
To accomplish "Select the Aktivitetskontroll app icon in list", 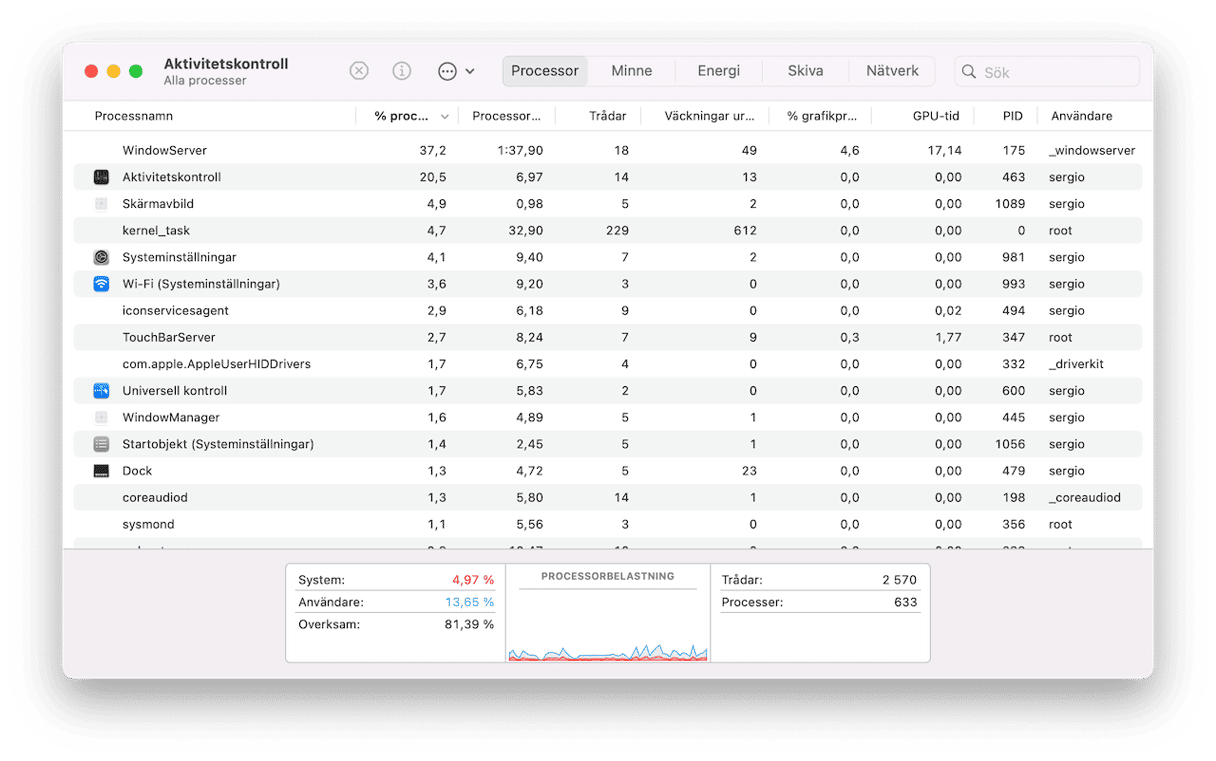I will click(101, 177).
